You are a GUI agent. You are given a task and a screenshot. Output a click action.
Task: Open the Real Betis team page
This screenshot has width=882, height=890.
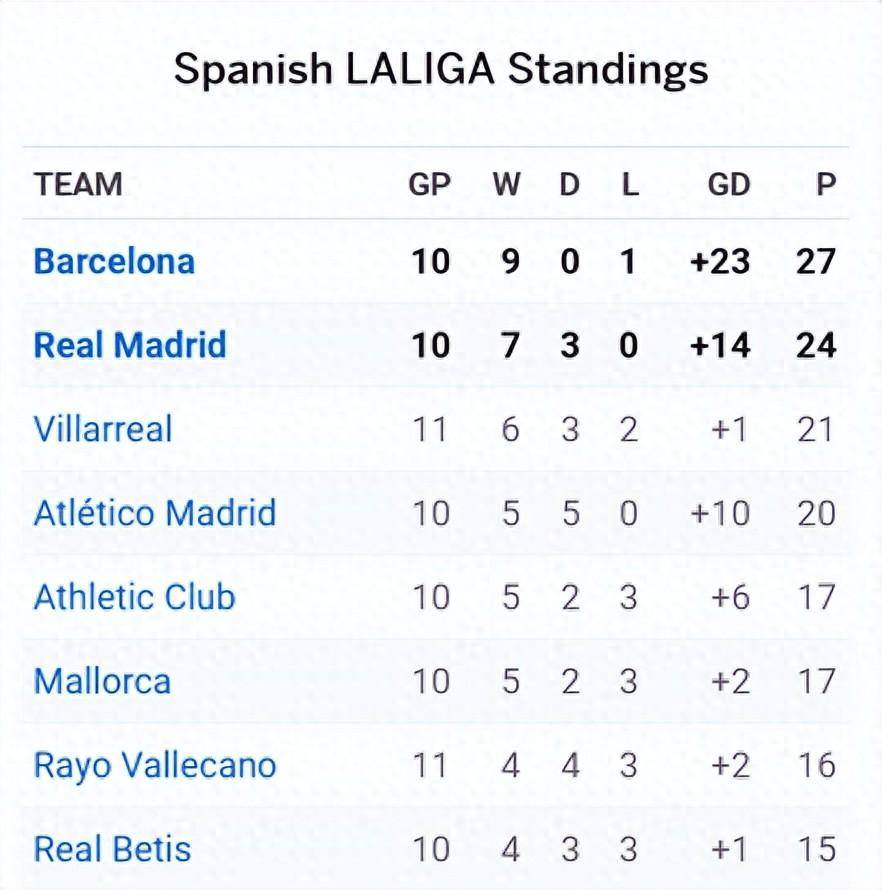point(112,849)
